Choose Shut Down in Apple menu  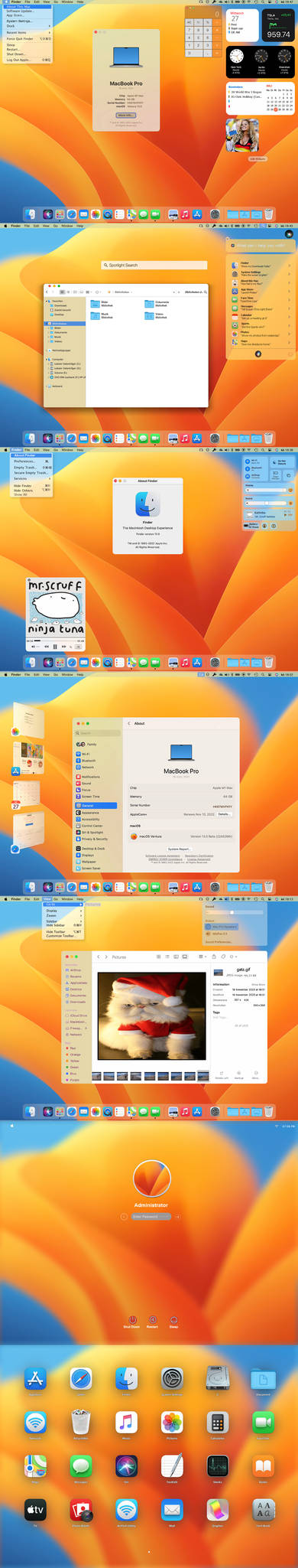point(28,54)
